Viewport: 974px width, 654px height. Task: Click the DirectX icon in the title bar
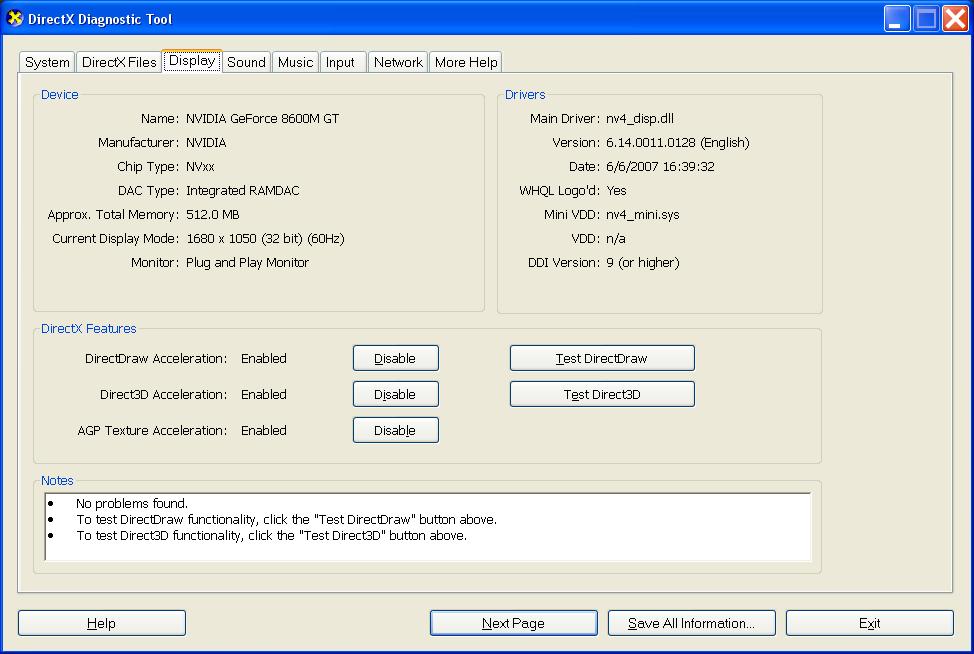[x=14, y=19]
